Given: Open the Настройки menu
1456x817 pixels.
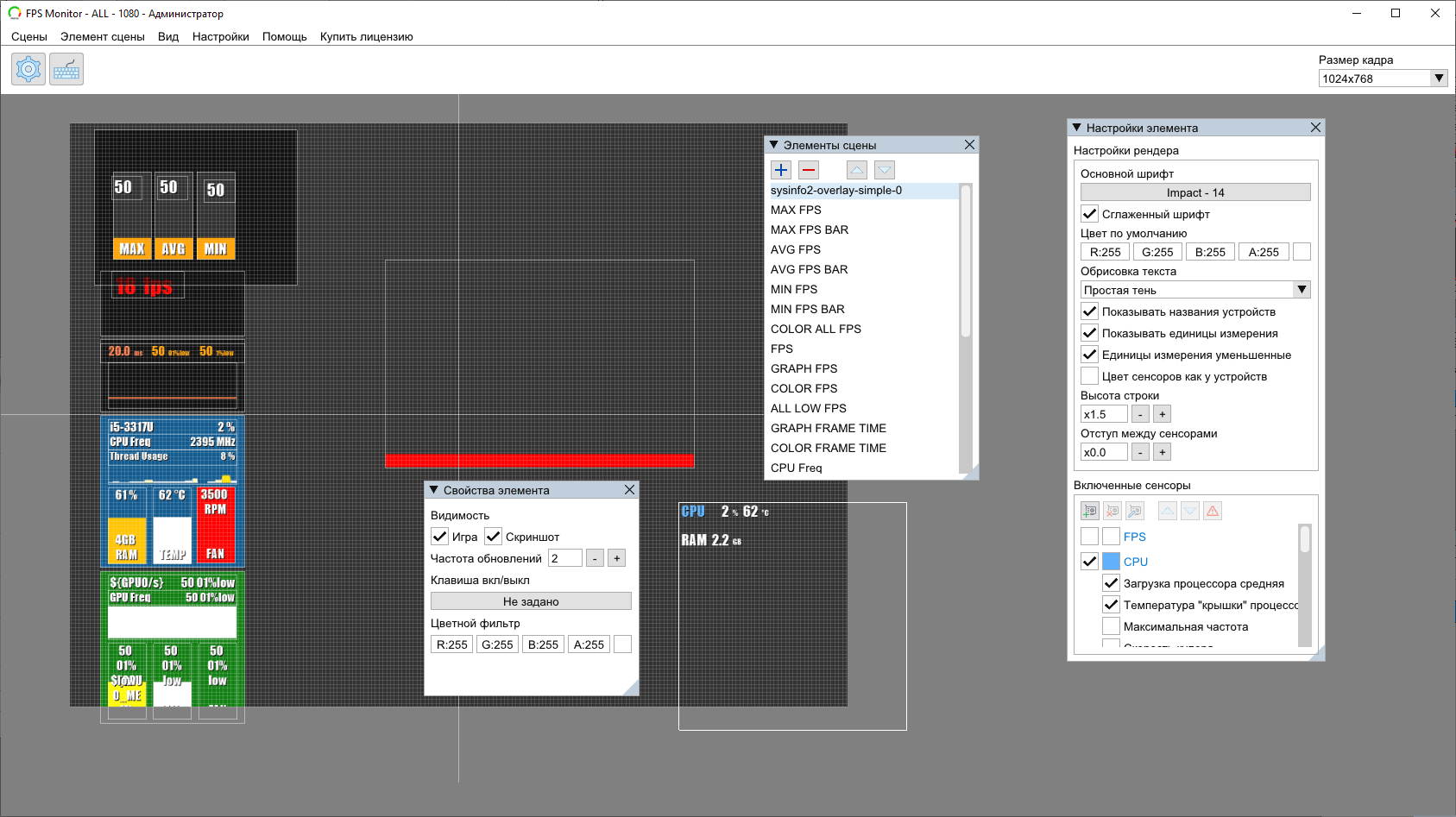Looking at the screenshot, I should [220, 36].
